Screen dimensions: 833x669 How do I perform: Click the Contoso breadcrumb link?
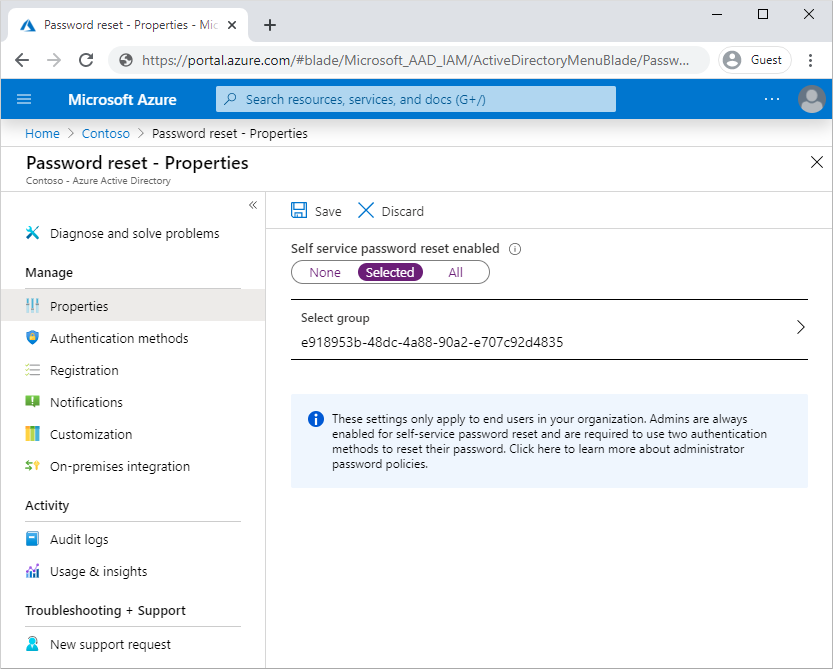pos(106,133)
